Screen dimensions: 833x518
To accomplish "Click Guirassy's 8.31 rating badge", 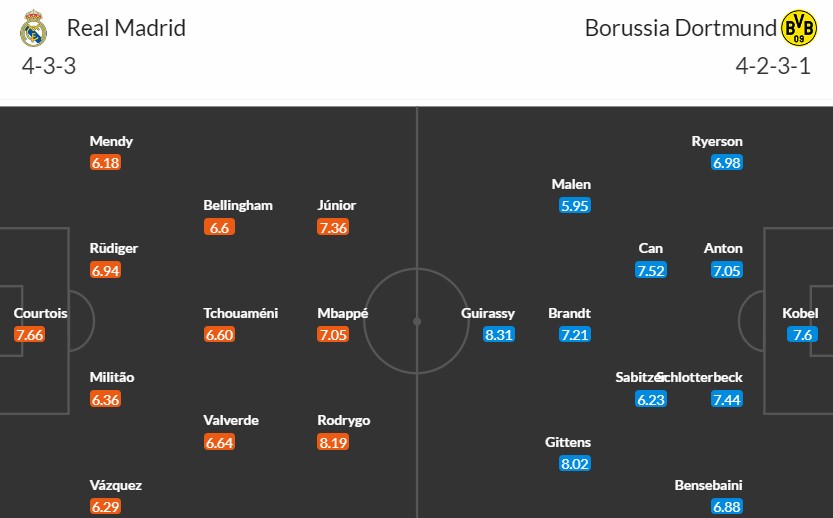I will pos(499,335).
